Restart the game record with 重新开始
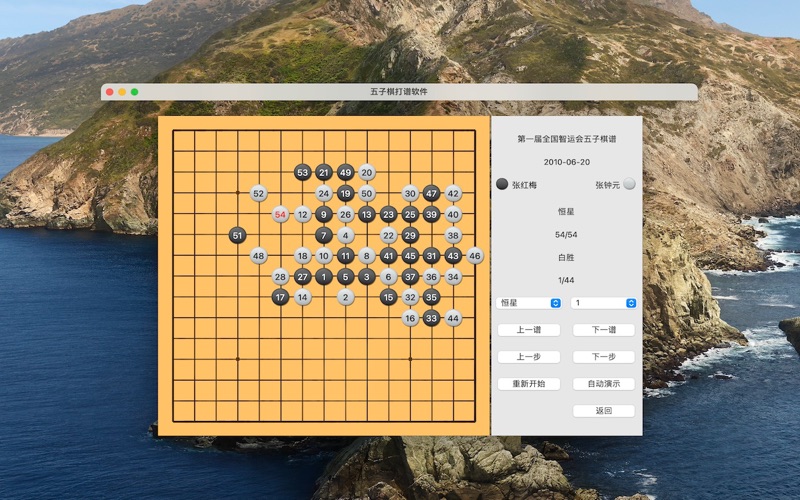 (529, 384)
